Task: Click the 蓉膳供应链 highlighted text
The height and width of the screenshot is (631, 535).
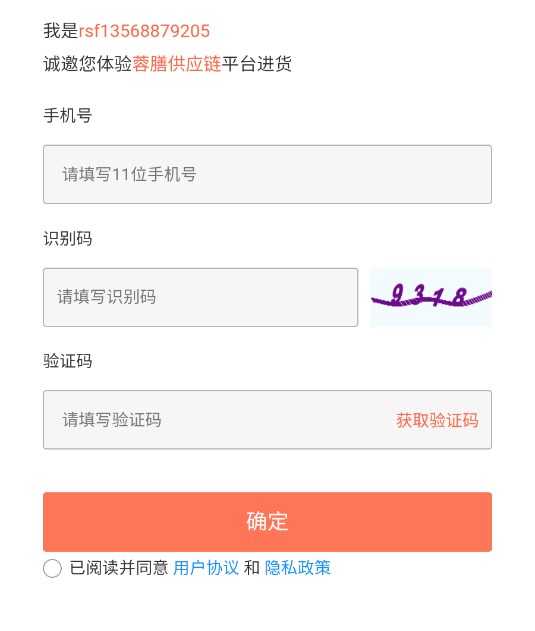Action: (177, 64)
